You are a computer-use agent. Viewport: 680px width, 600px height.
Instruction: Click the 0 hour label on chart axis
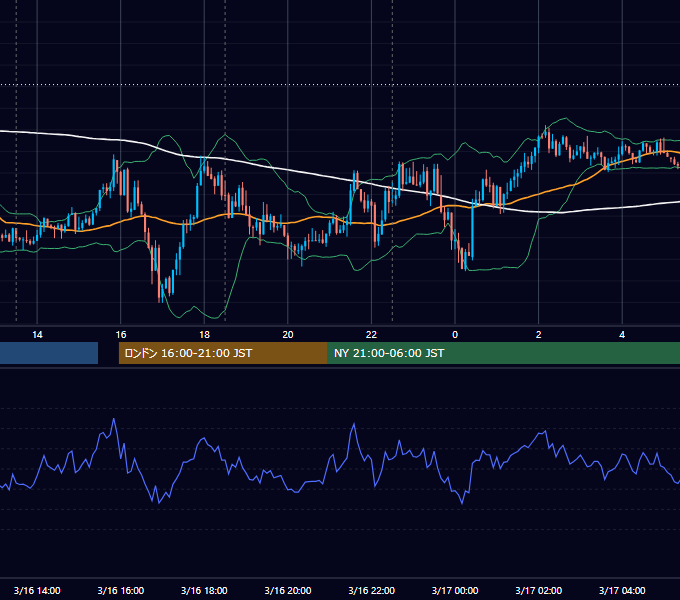(455, 335)
